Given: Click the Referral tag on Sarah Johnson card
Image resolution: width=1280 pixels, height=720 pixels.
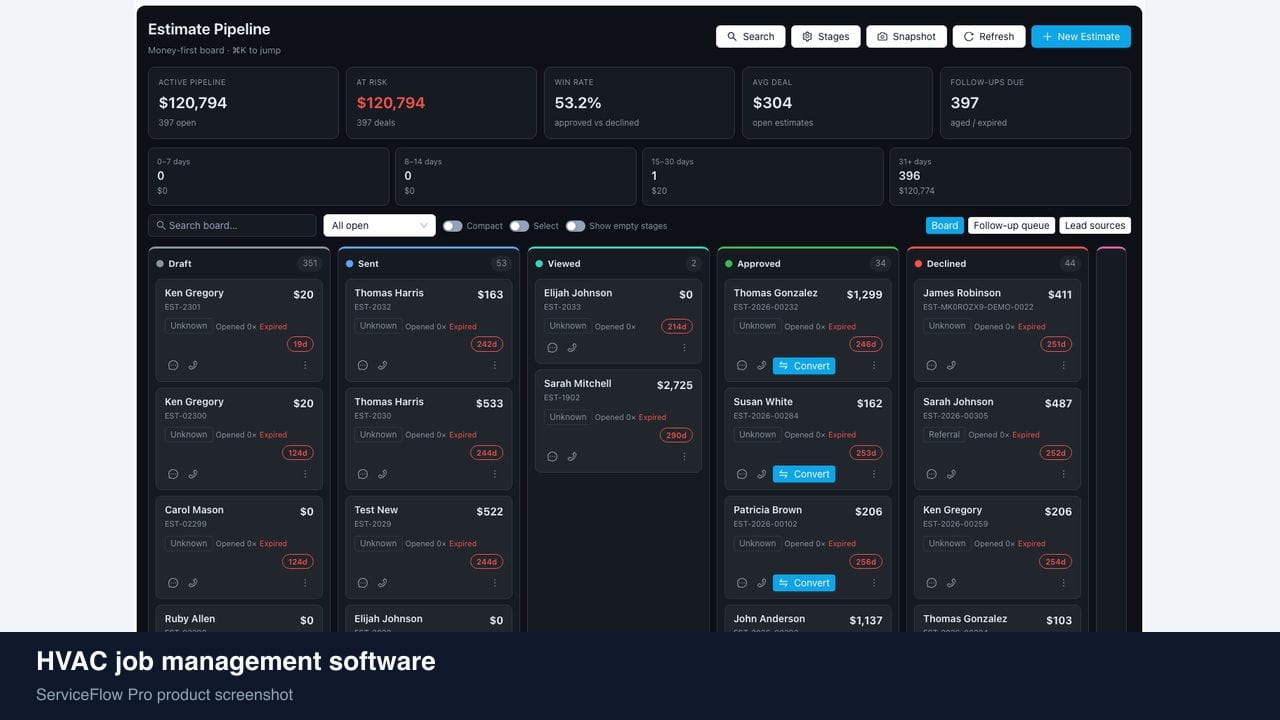Looking at the screenshot, I should point(944,435).
